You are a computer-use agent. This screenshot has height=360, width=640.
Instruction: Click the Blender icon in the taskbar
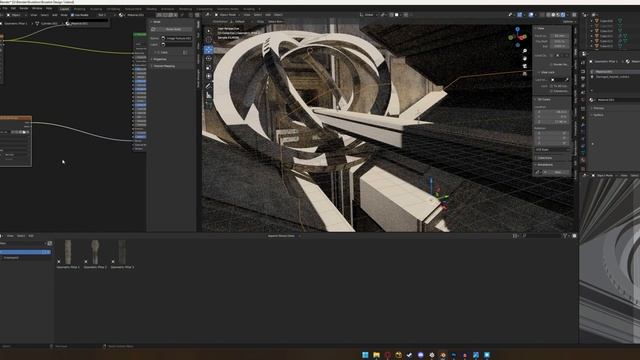pos(443,355)
